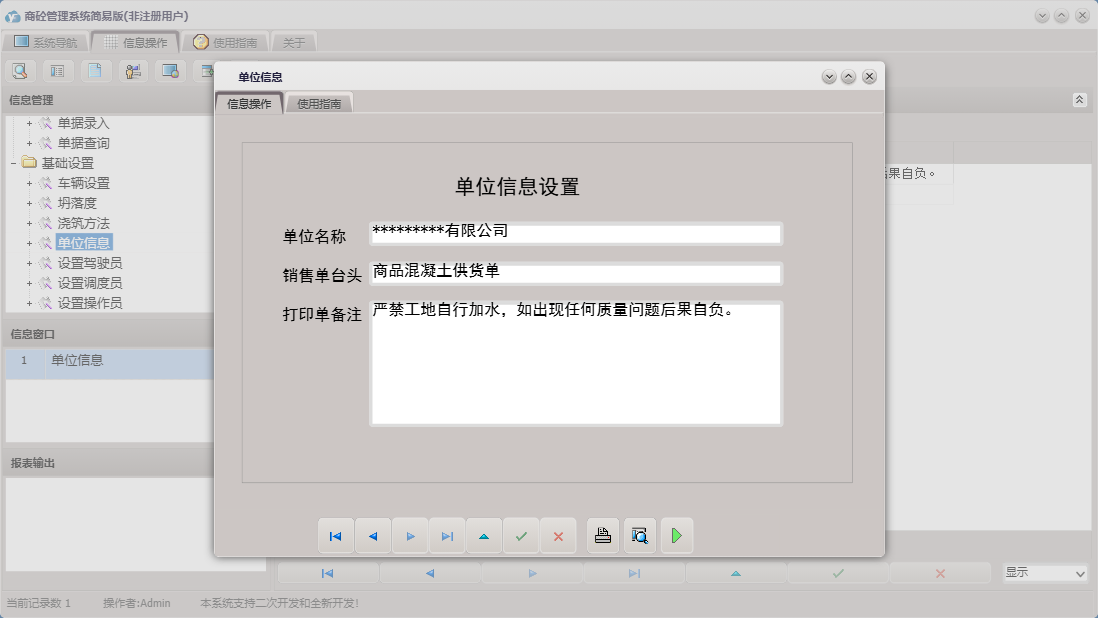Click the 单位名称 input field
The height and width of the screenshot is (618, 1098).
tap(575, 233)
